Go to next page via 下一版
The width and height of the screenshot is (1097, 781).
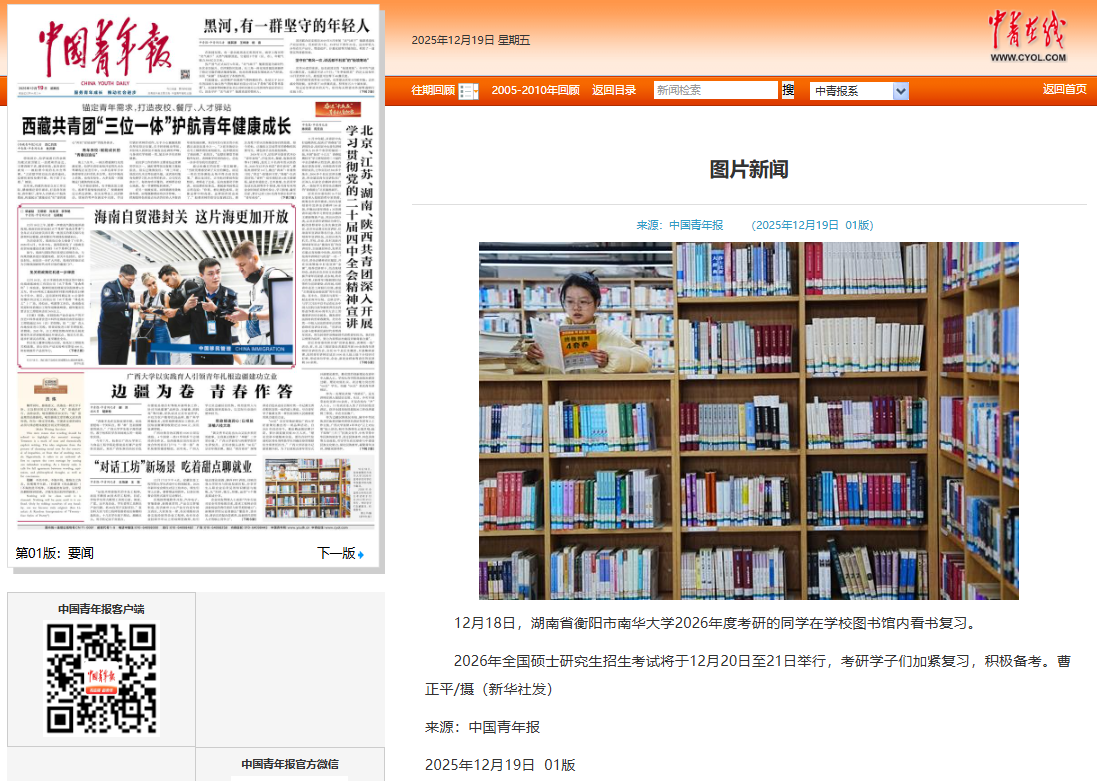click(336, 553)
